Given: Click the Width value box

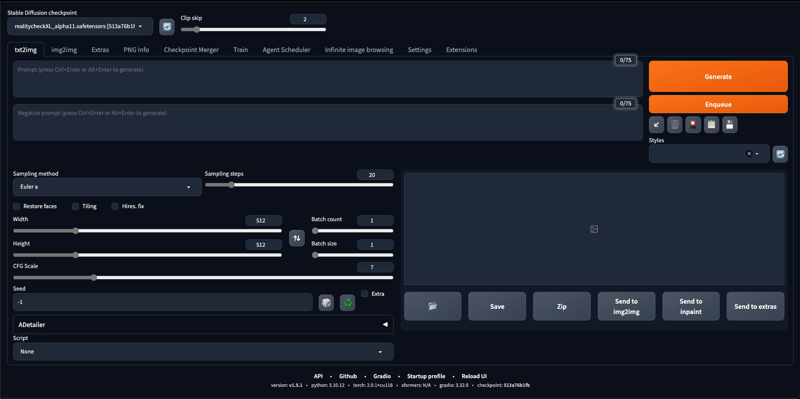Looking at the screenshot, I should pos(264,220).
